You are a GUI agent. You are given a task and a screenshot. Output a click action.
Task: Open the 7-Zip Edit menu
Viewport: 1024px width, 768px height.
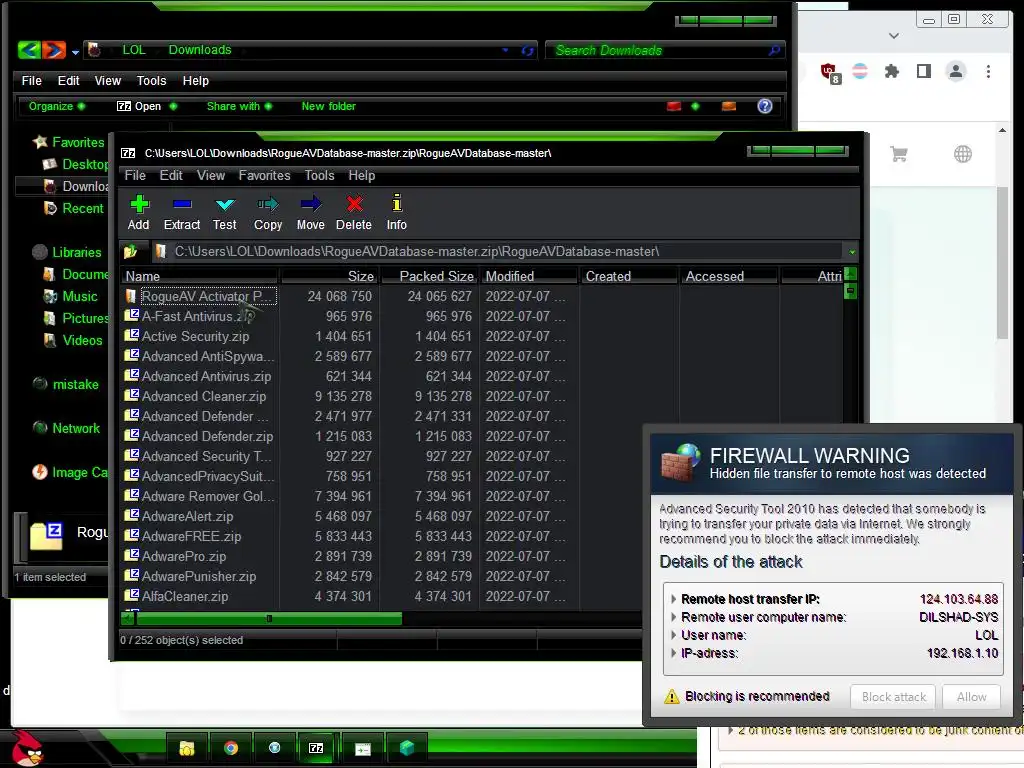point(171,176)
